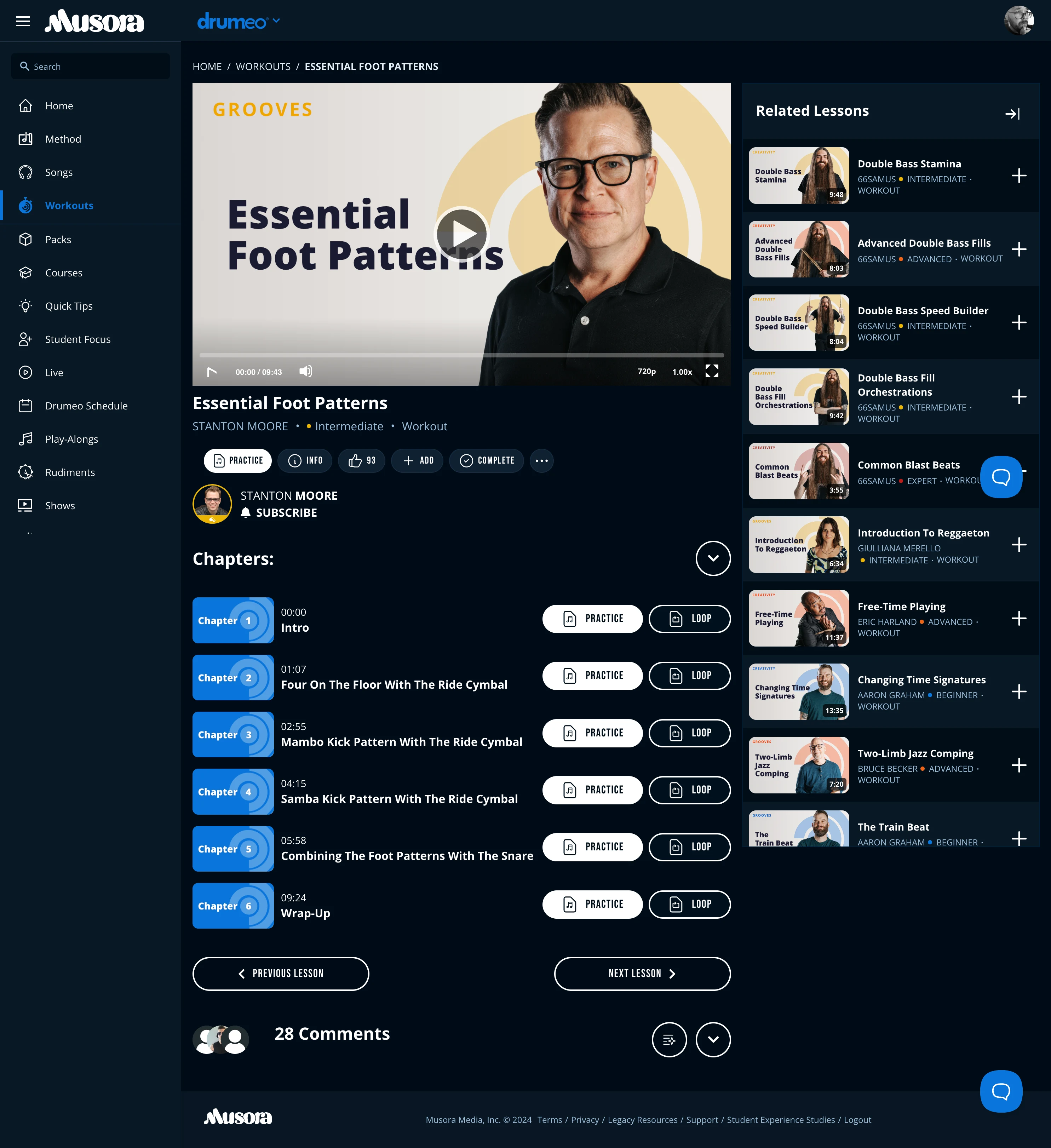The width and height of the screenshot is (1051, 1148).
Task: Click the Home sidebar icon
Action: (25, 106)
